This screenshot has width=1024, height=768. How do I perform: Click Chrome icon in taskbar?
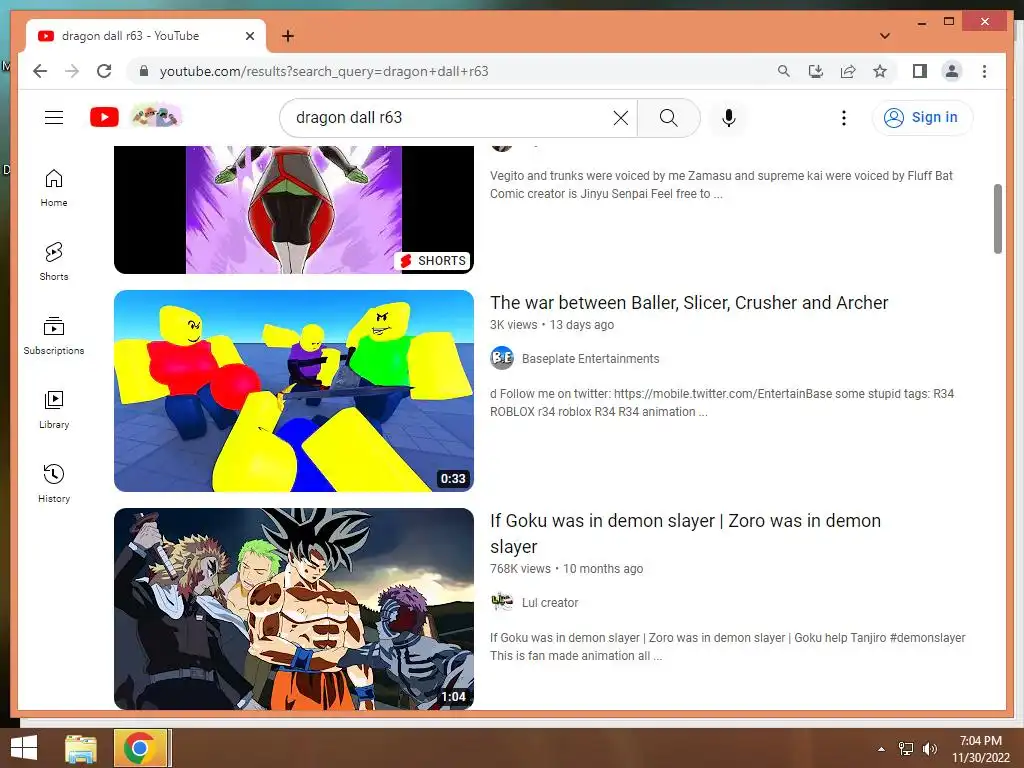point(140,748)
